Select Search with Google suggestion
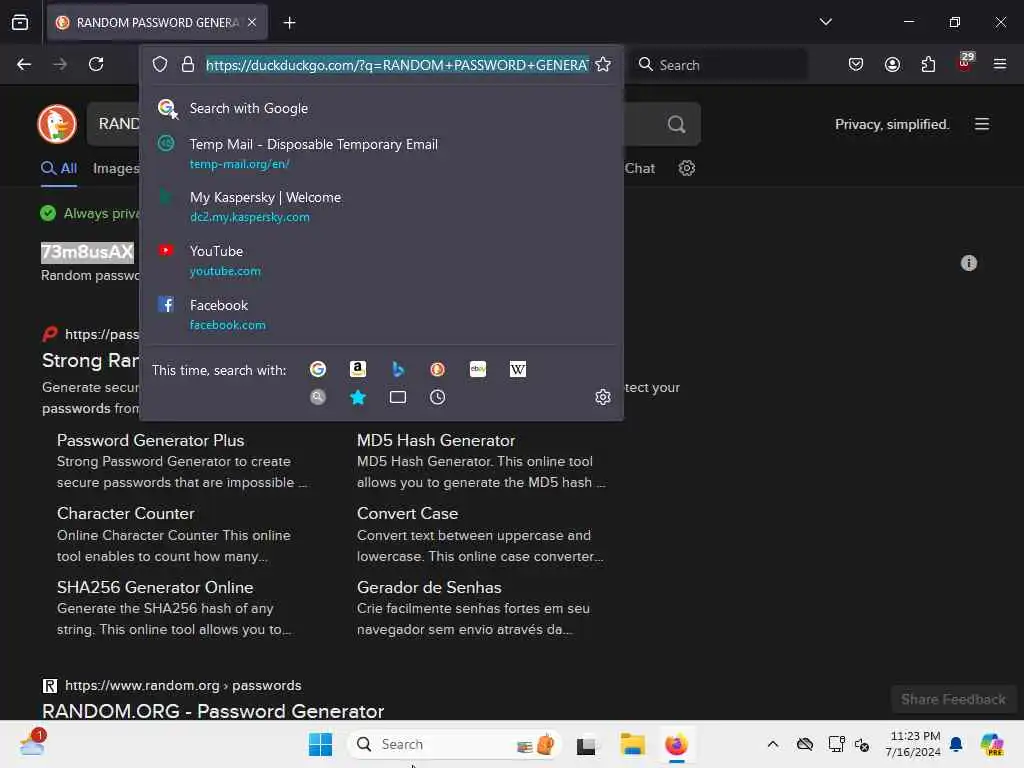The image size is (1024, 768). tap(381, 108)
